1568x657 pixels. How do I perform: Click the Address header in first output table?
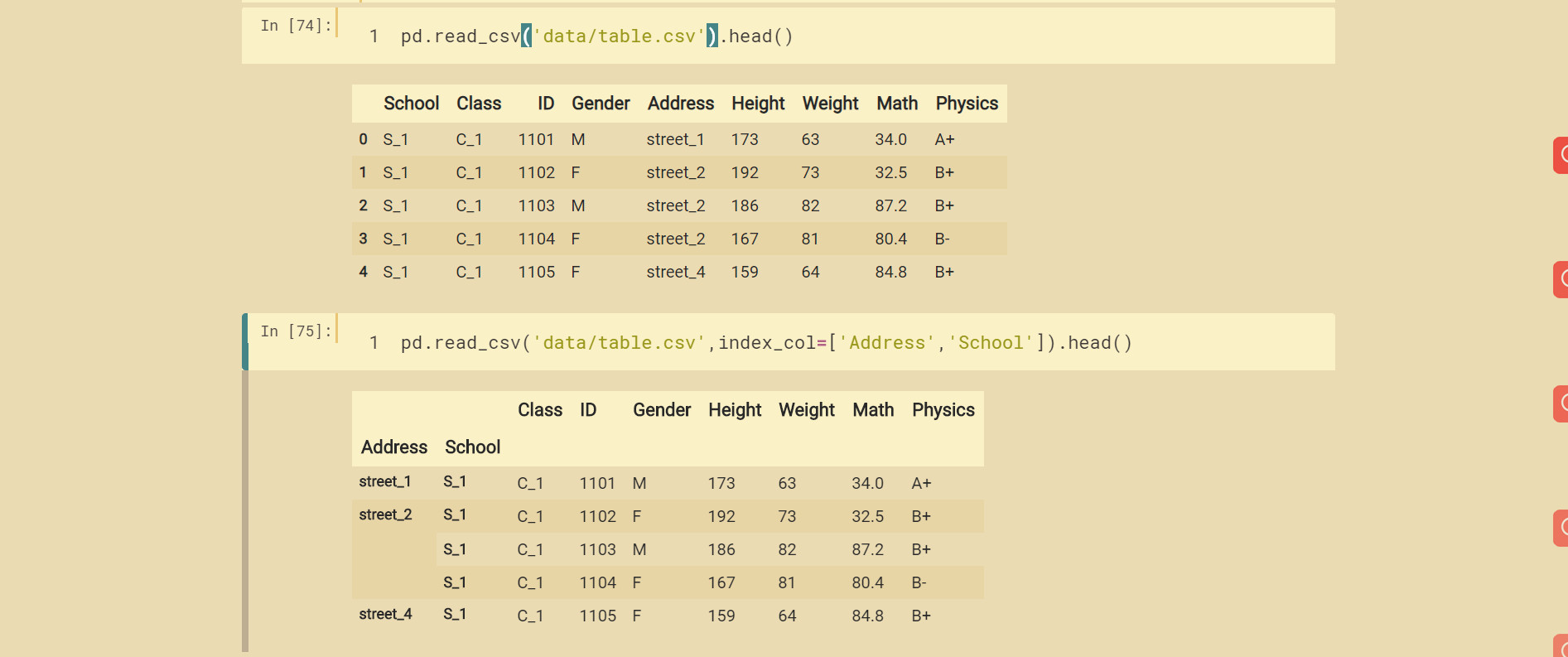(x=680, y=104)
